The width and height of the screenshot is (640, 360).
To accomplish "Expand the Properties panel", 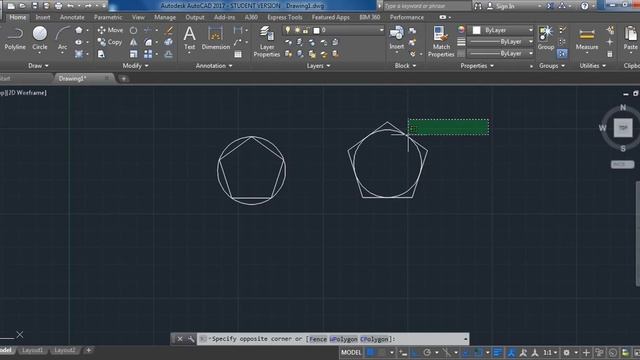I will [477, 65].
